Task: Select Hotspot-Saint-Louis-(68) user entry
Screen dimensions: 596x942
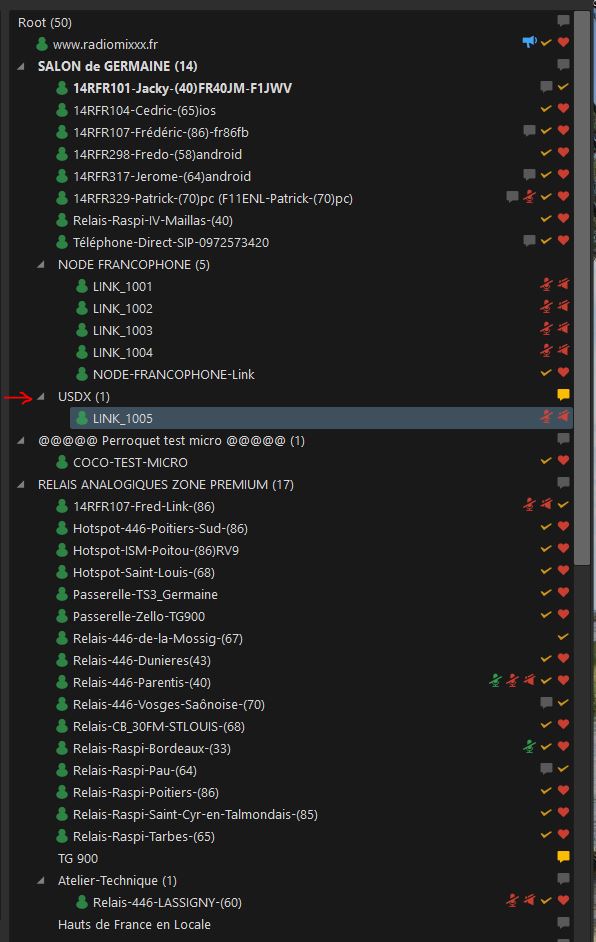Action: tap(144, 573)
